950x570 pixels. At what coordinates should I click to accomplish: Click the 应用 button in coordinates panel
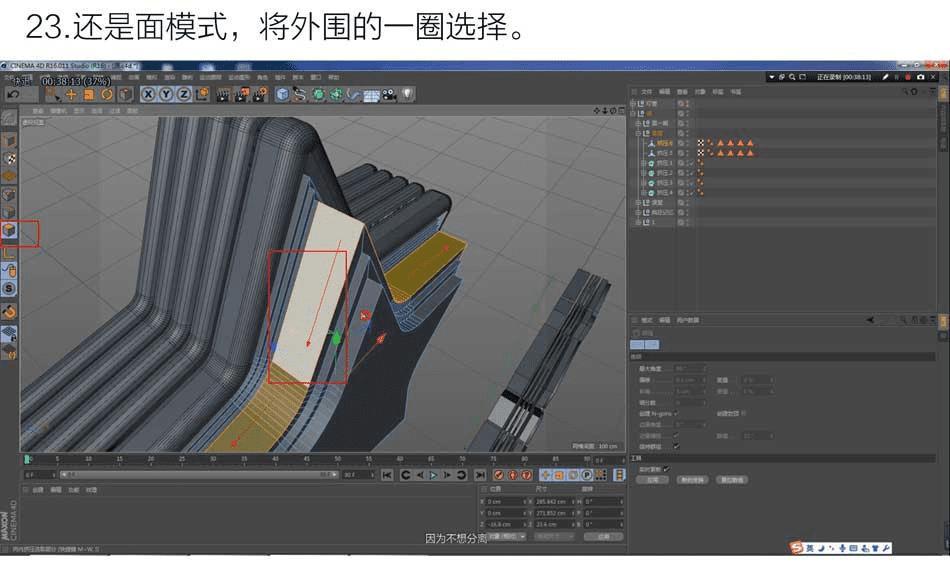[x=603, y=536]
